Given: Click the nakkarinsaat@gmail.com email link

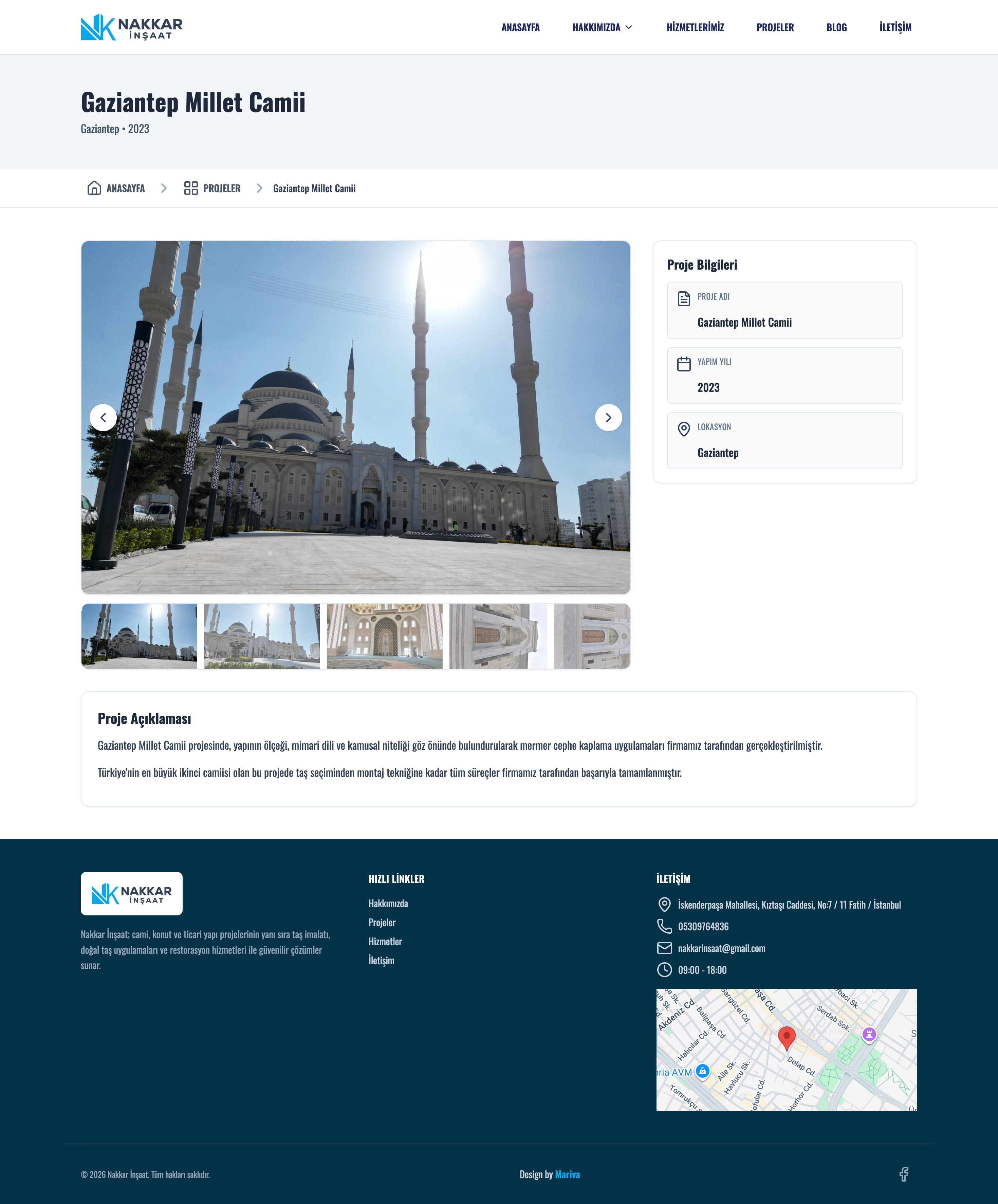Looking at the screenshot, I should pyautogui.click(x=721, y=948).
